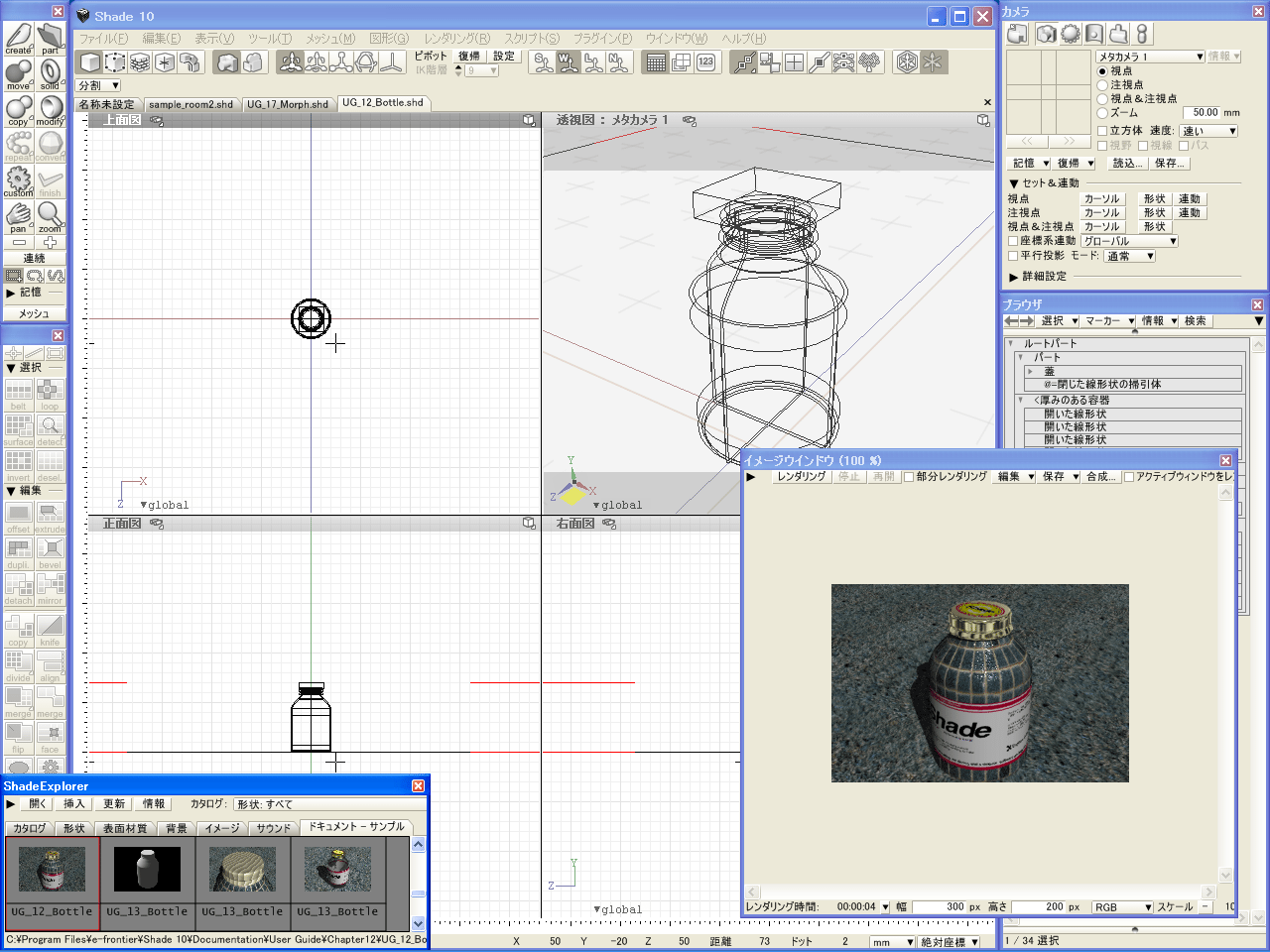Viewport: 1270px width, 952px height.
Task: Click the loop selection tool
Action: [50, 395]
